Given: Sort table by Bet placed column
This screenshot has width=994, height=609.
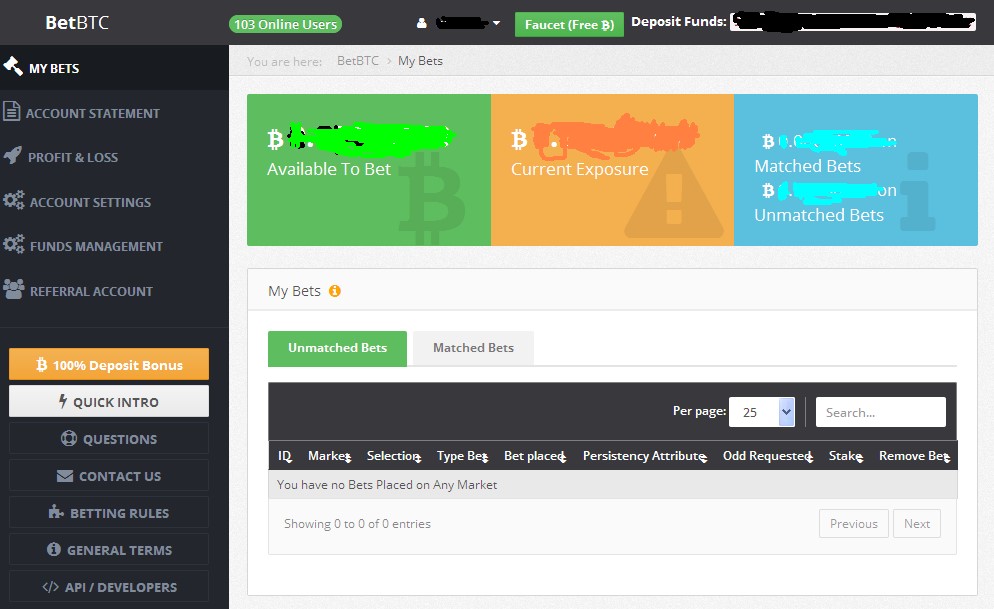Looking at the screenshot, I should 534,456.
